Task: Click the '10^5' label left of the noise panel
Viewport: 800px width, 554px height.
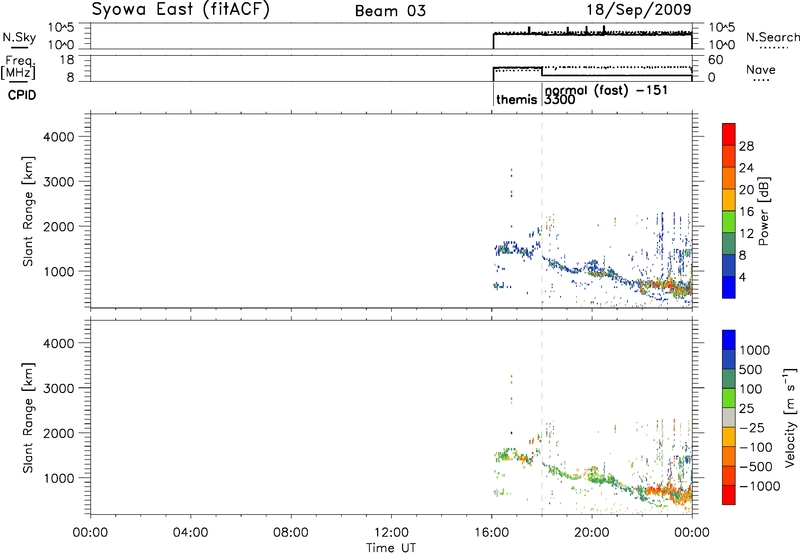Action: [x=61, y=28]
